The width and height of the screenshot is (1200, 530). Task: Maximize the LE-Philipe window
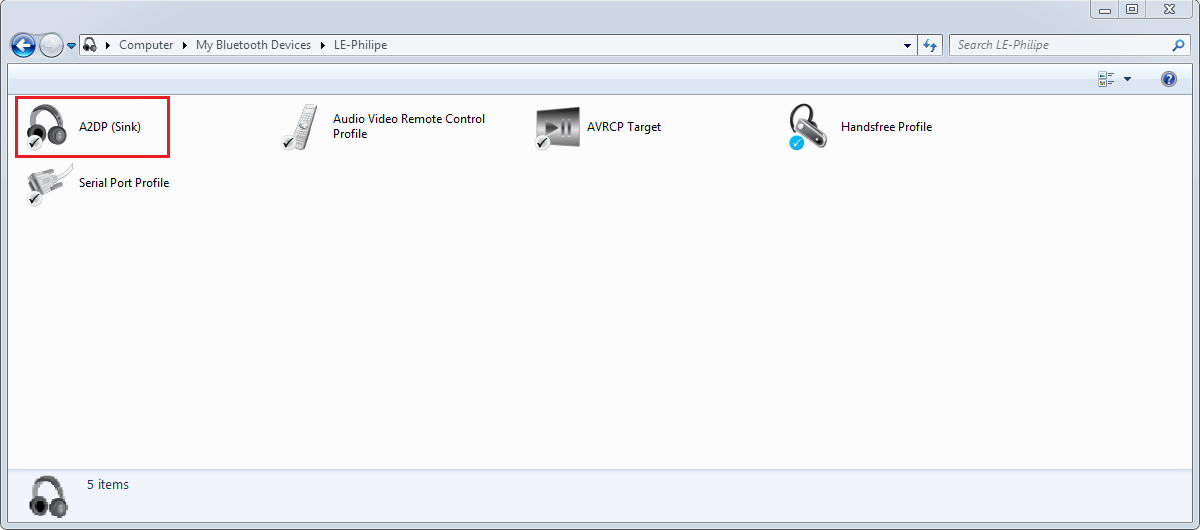point(1132,9)
